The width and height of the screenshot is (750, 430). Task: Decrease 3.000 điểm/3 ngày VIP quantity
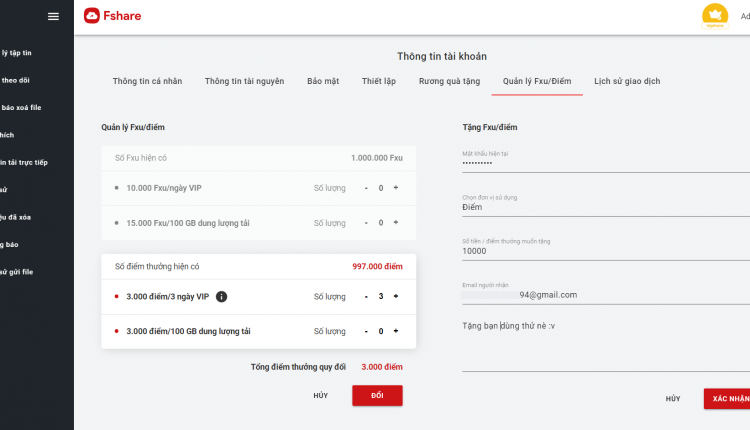tap(366, 297)
